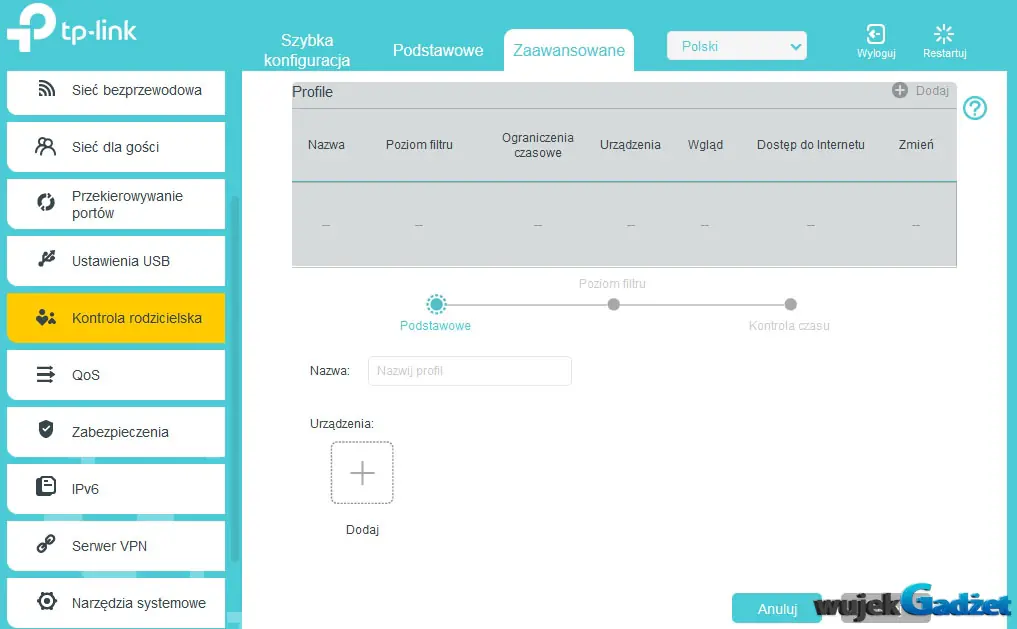1017x629 pixels.
Task: Select the Kontrola czasu step dot
Action: (790, 304)
